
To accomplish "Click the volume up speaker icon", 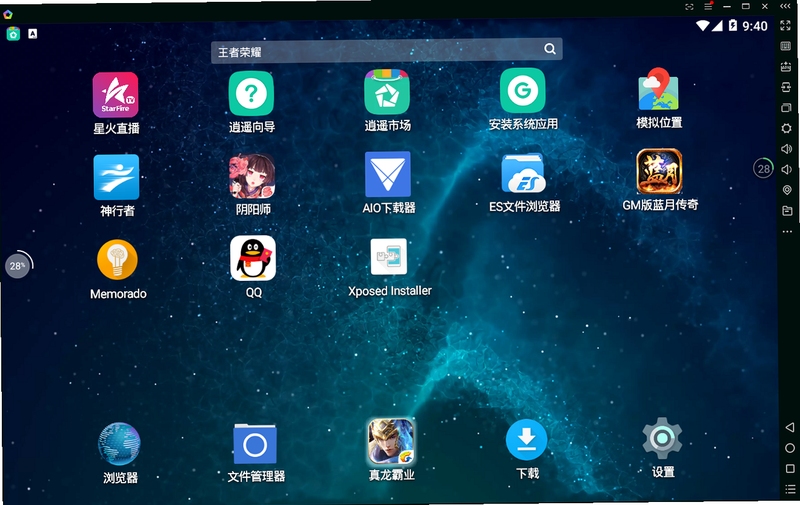I will click(x=786, y=148).
